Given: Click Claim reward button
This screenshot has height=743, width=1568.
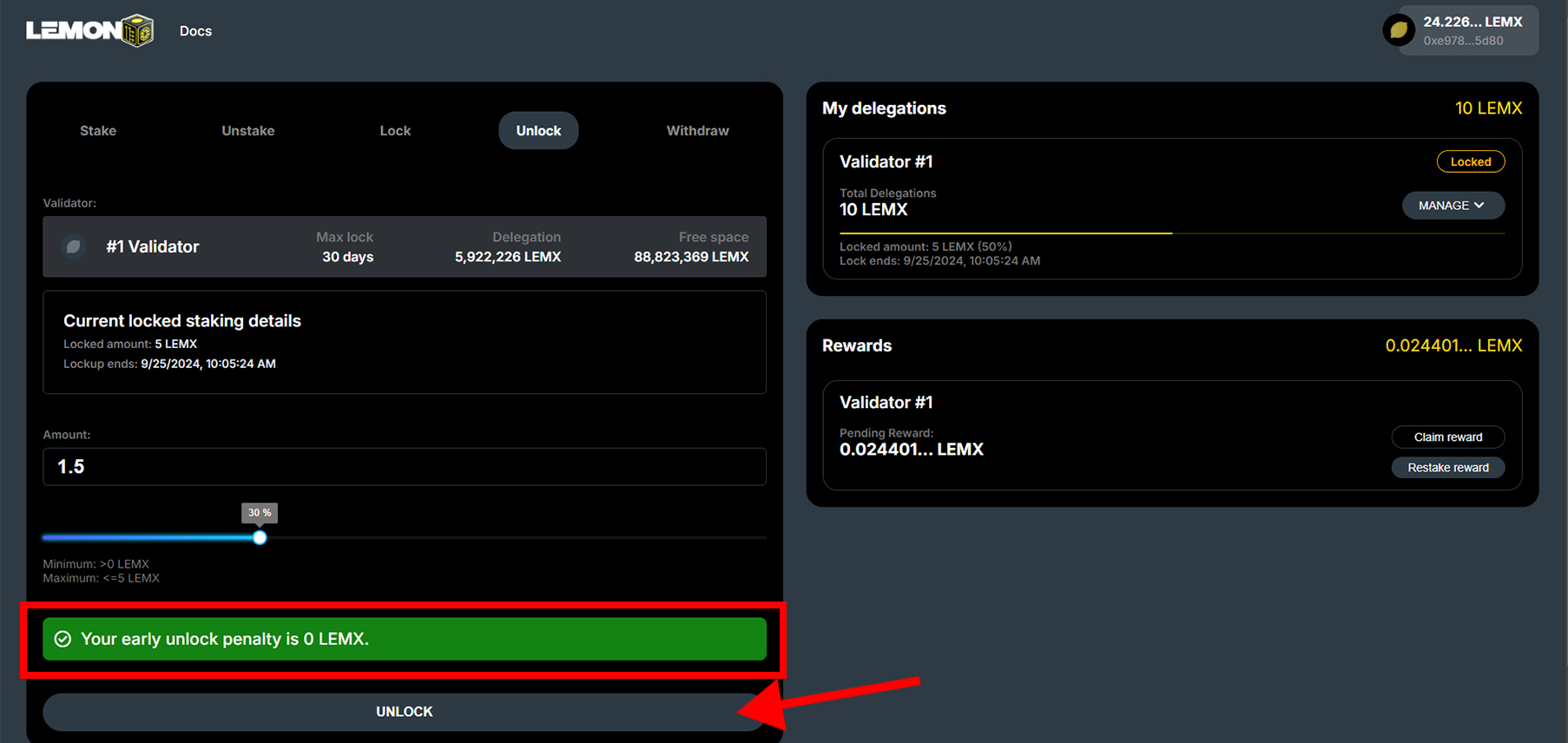Looking at the screenshot, I should click(1447, 437).
